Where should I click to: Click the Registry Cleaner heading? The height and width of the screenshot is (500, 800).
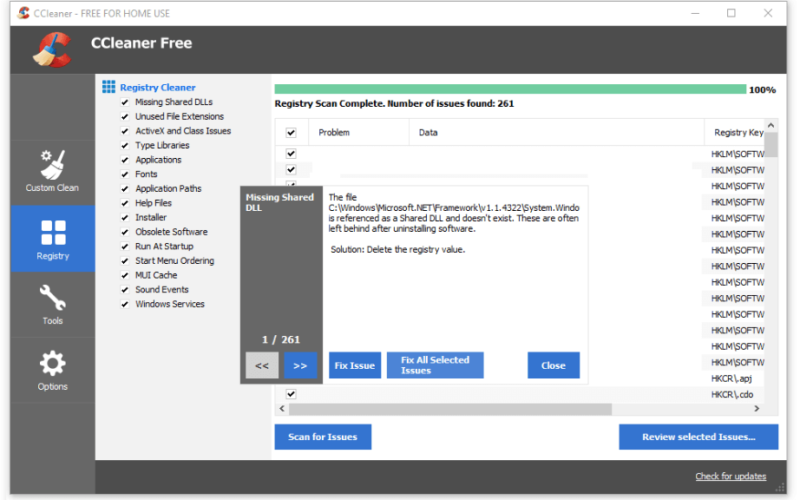tap(158, 87)
